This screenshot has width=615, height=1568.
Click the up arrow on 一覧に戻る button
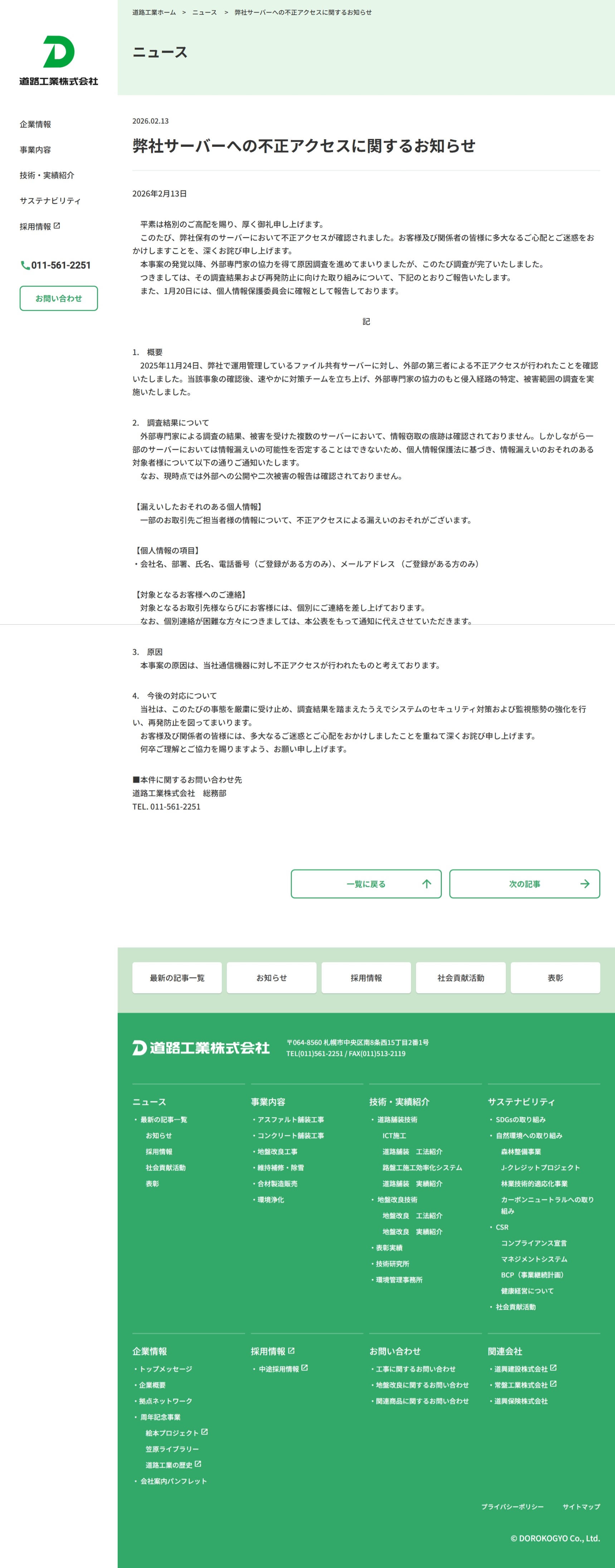(x=426, y=884)
